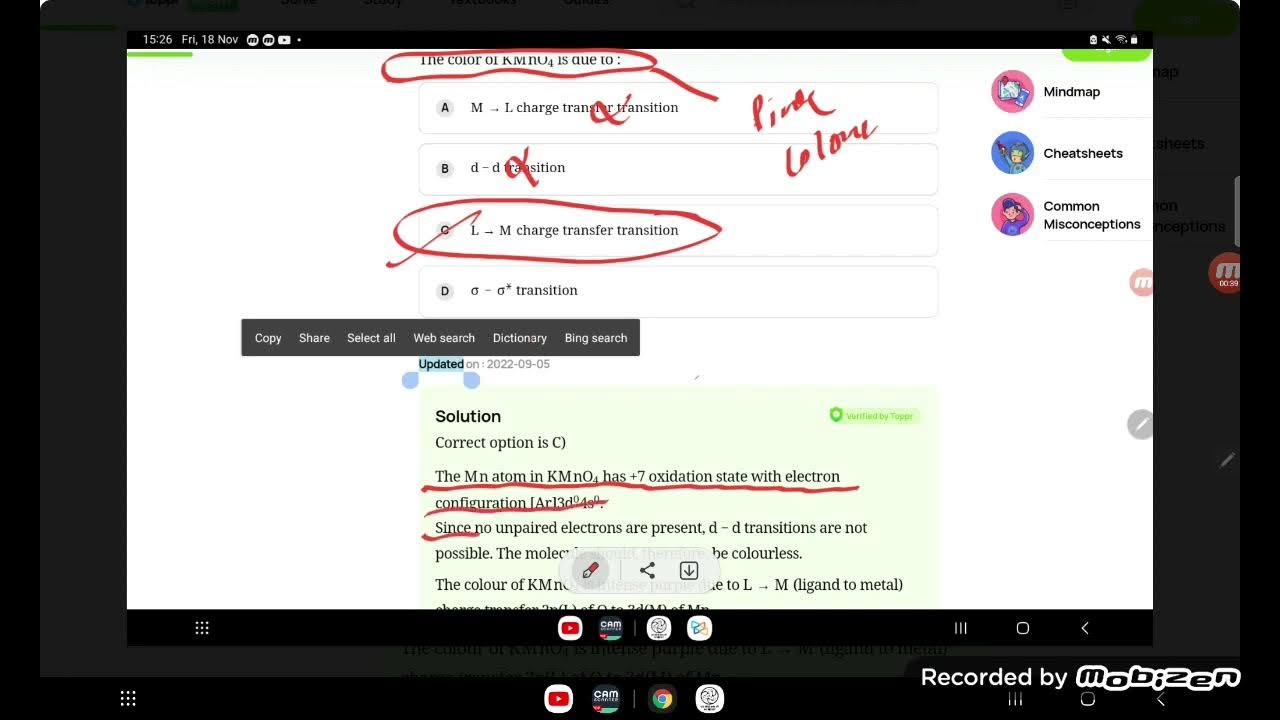Tap the grey round pencil edit button
Image resolution: width=1280 pixels, height=720 pixels.
pyautogui.click(x=1140, y=424)
